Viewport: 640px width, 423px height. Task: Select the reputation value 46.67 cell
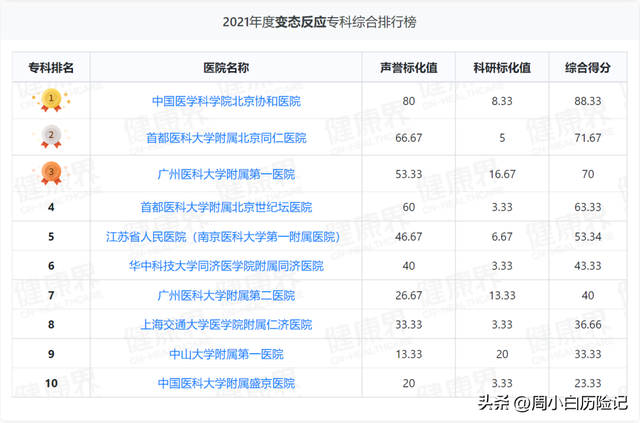409,236
